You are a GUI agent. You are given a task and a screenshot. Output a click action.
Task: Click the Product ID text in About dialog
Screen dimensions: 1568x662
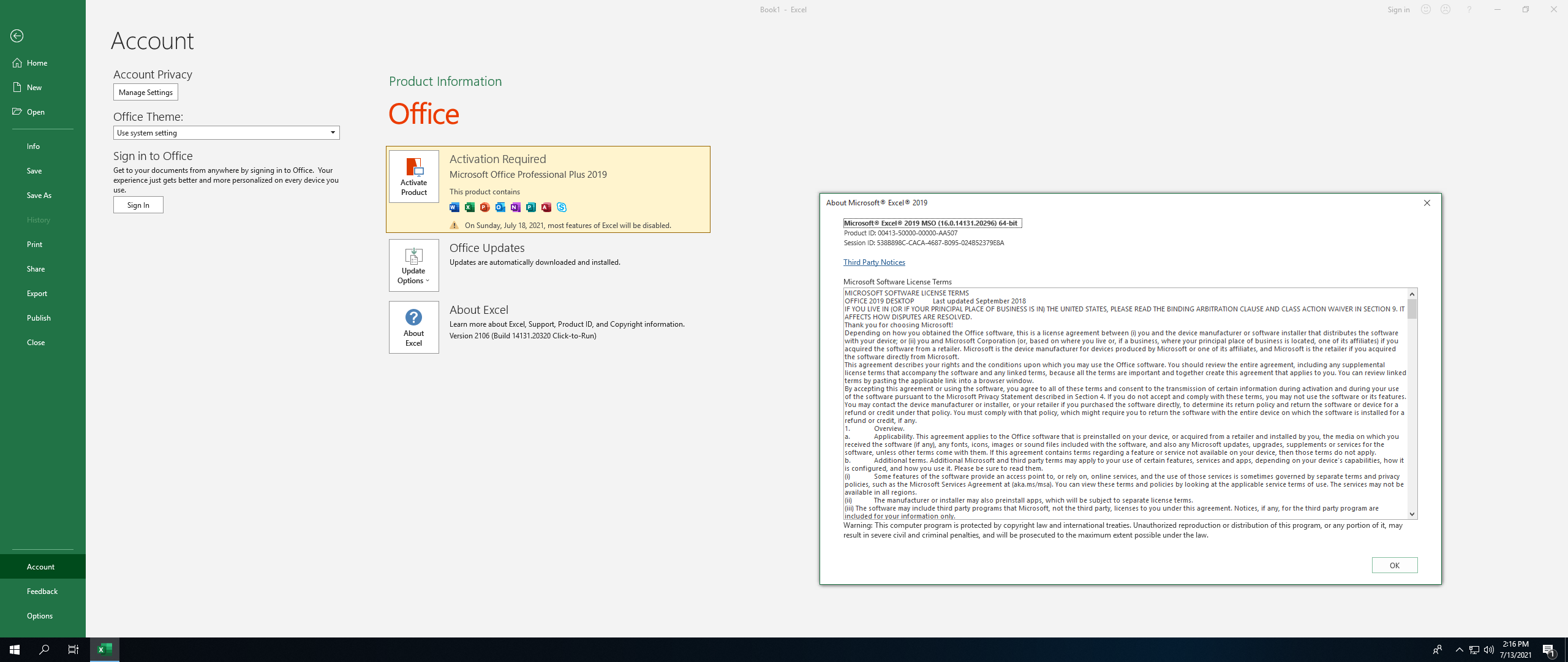pyautogui.click(x=900, y=233)
